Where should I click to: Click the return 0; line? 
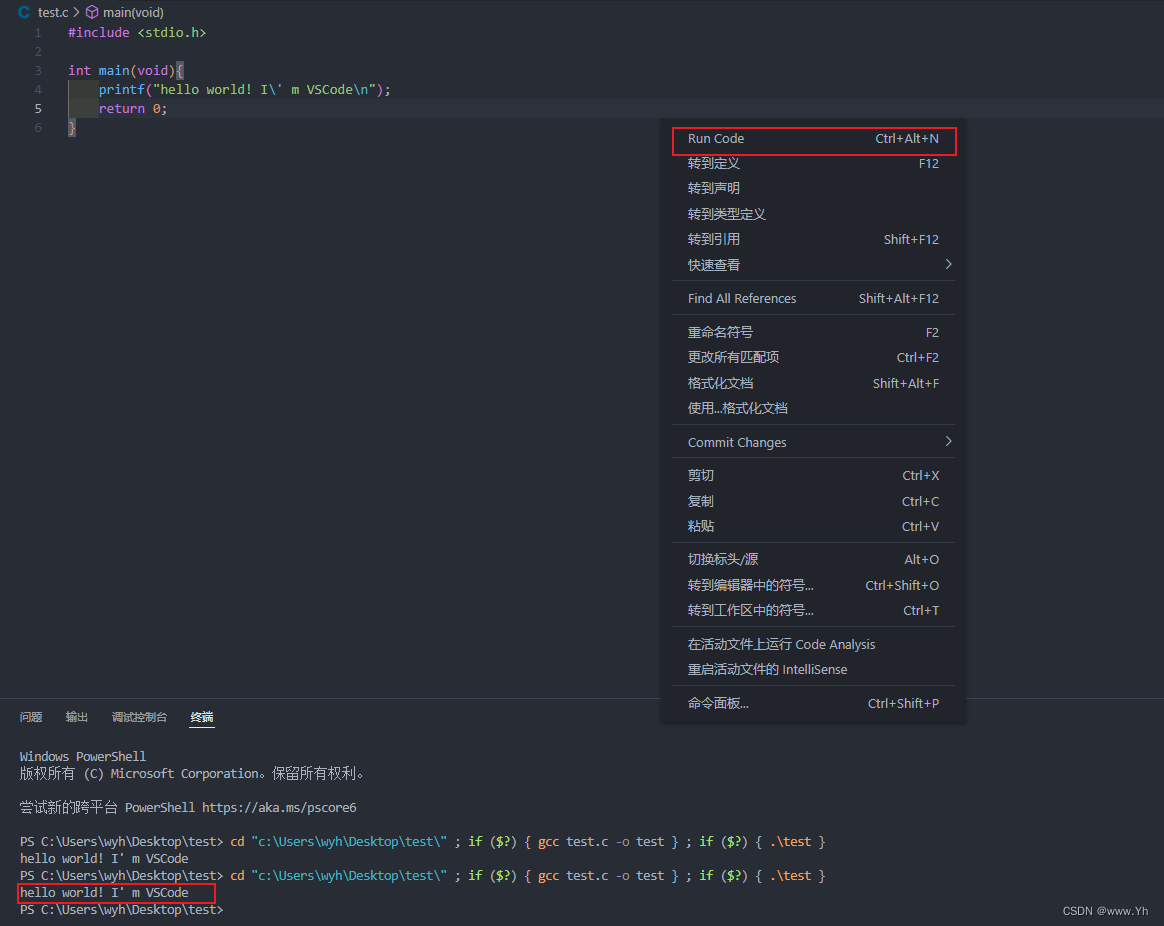pyautogui.click(x=133, y=109)
